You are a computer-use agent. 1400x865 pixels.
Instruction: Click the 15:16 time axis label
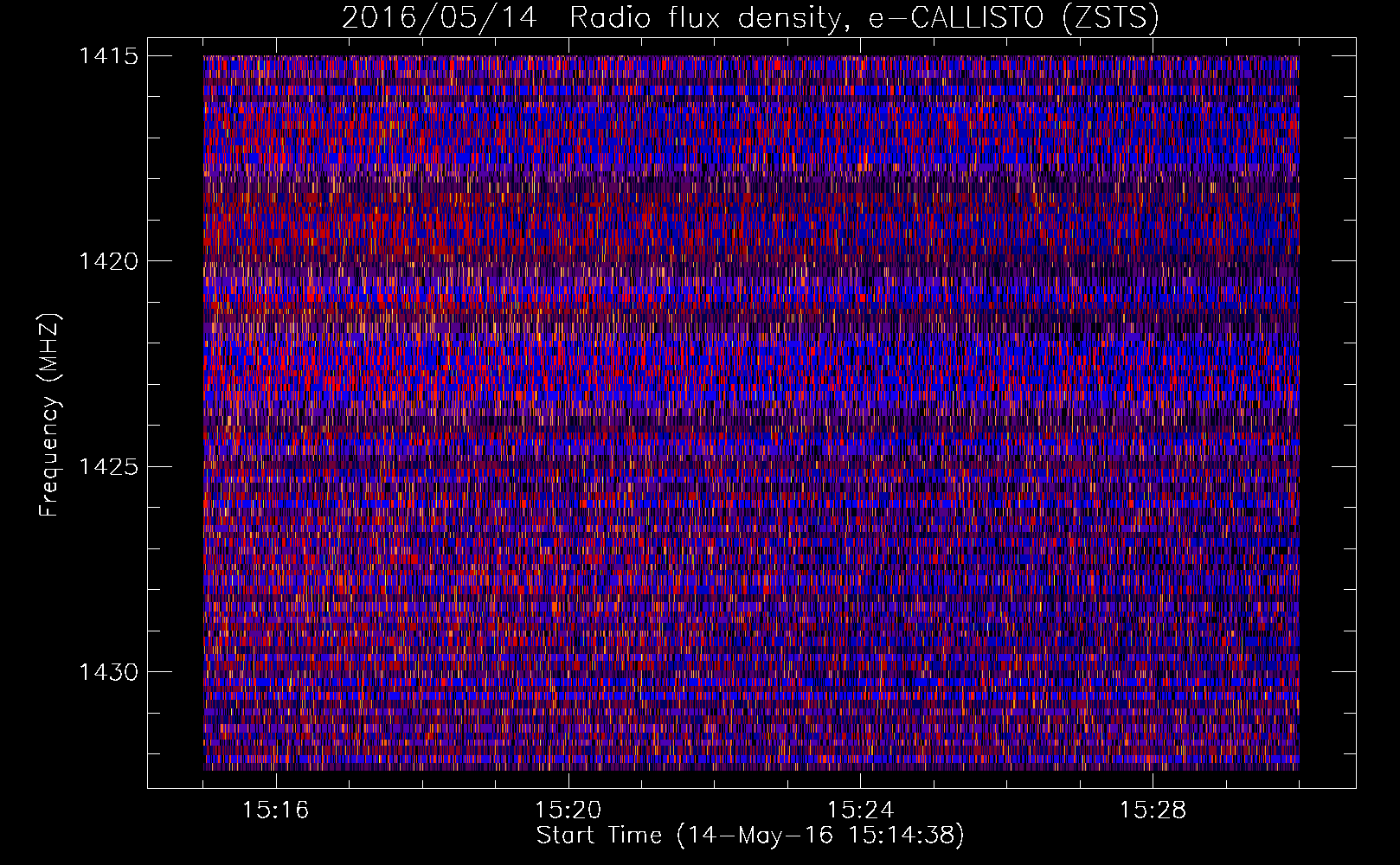(x=275, y=811)
